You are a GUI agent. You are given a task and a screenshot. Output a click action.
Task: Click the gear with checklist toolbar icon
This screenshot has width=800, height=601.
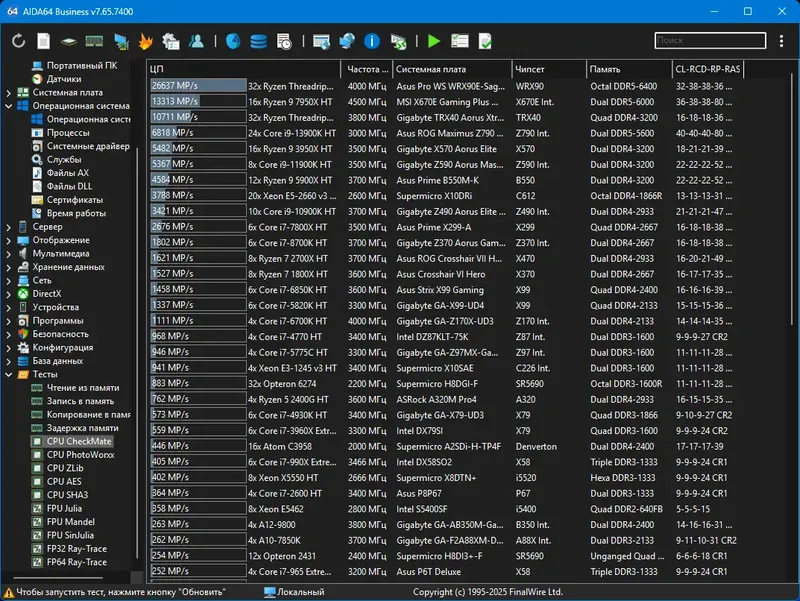[171, 41]
